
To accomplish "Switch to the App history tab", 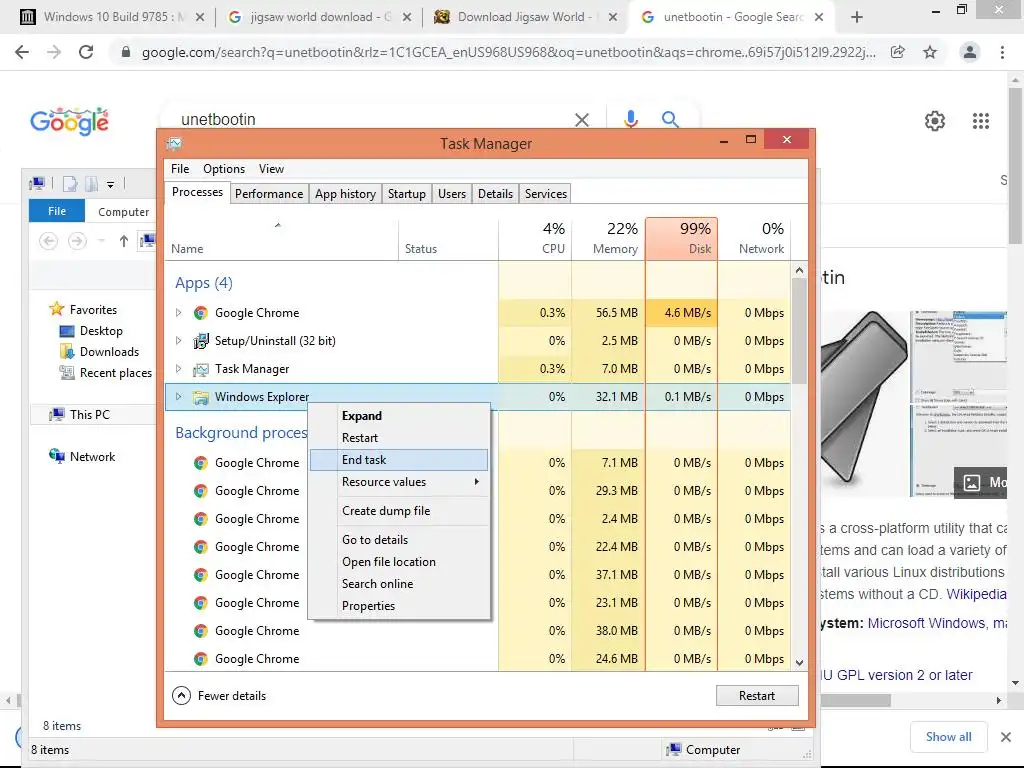I will pyautogui.click(x=345, y=194).
